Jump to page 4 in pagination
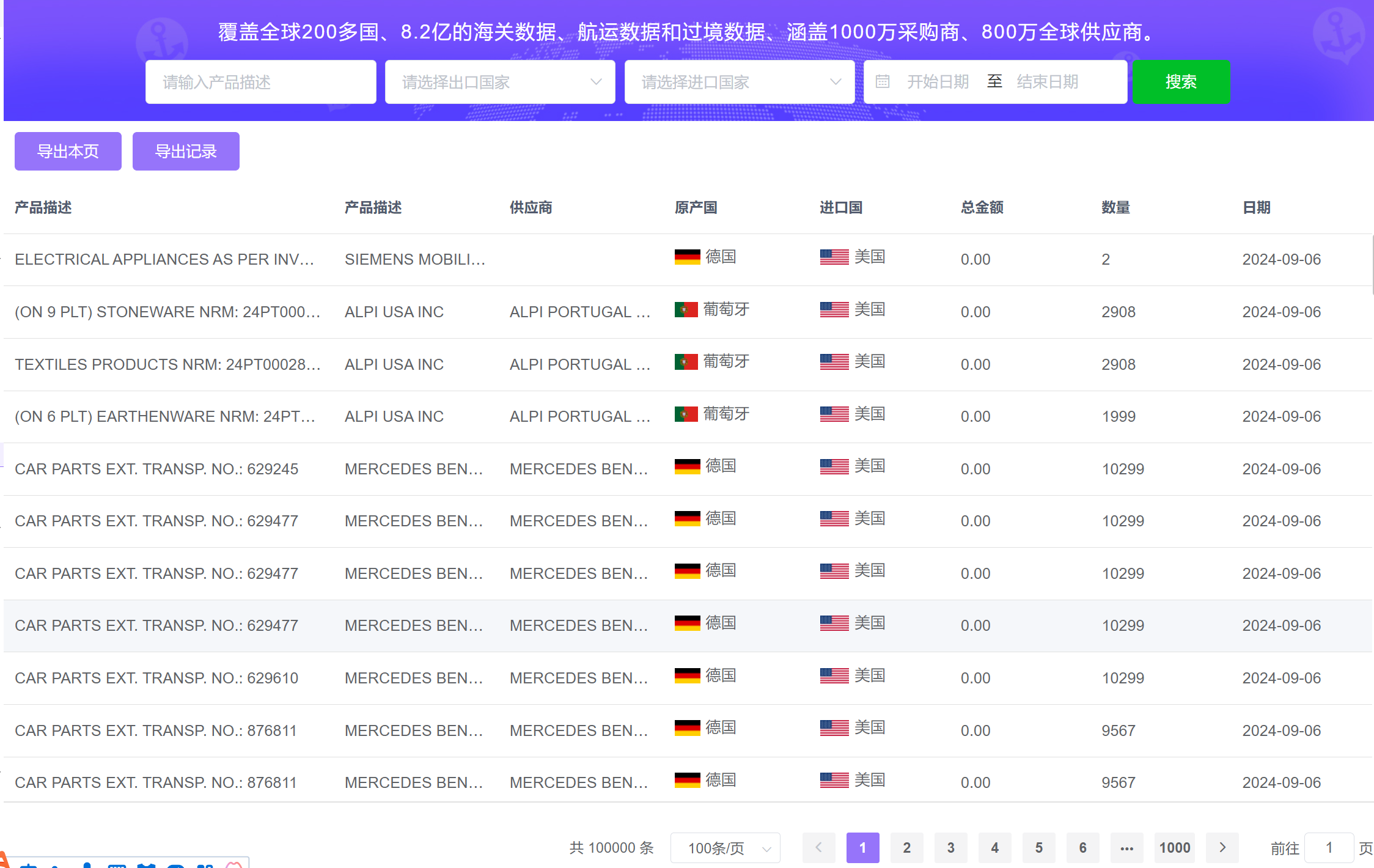 coord(995,848)
